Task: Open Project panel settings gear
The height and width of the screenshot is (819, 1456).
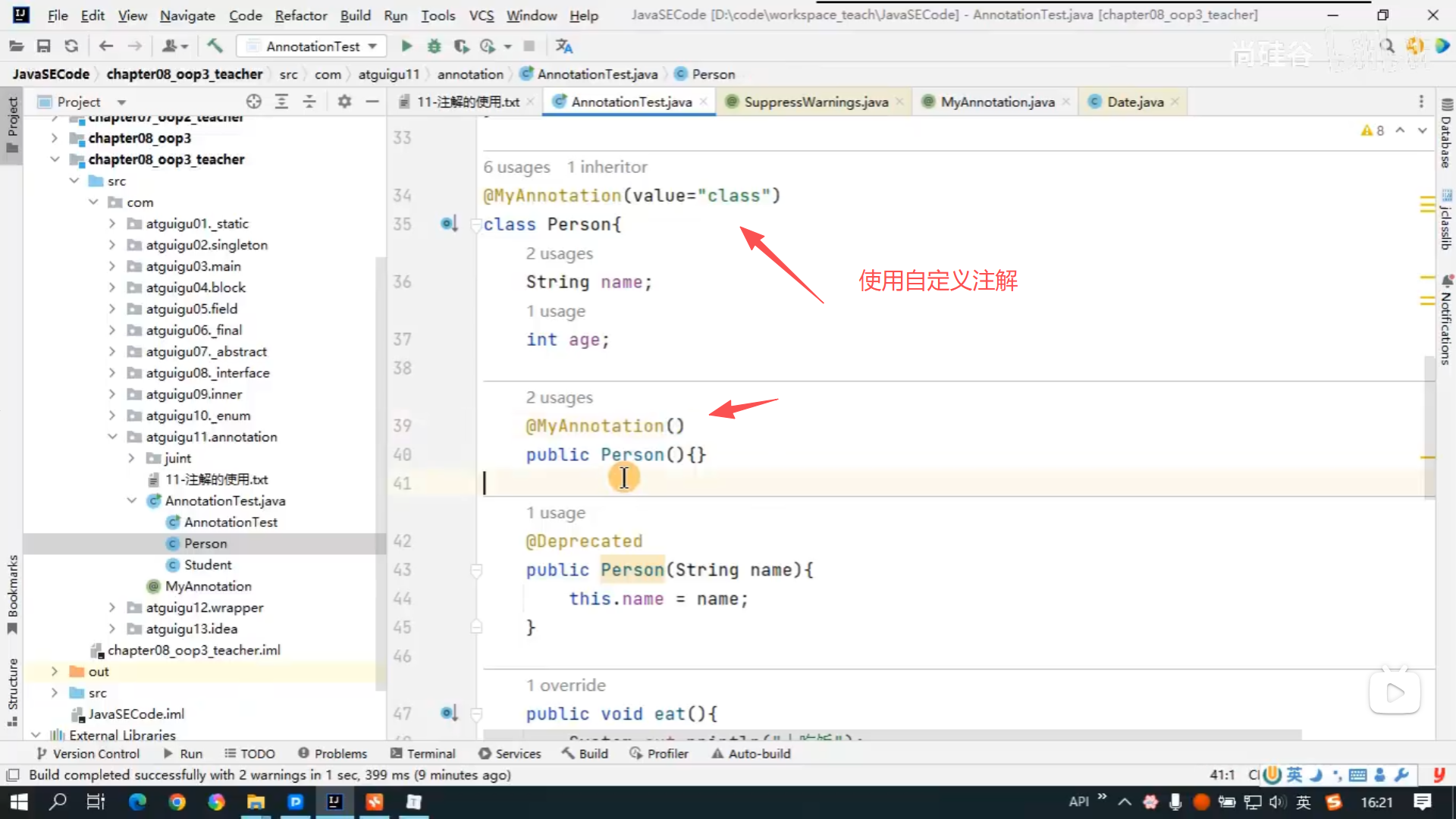Action: click(x=344, y=102)
